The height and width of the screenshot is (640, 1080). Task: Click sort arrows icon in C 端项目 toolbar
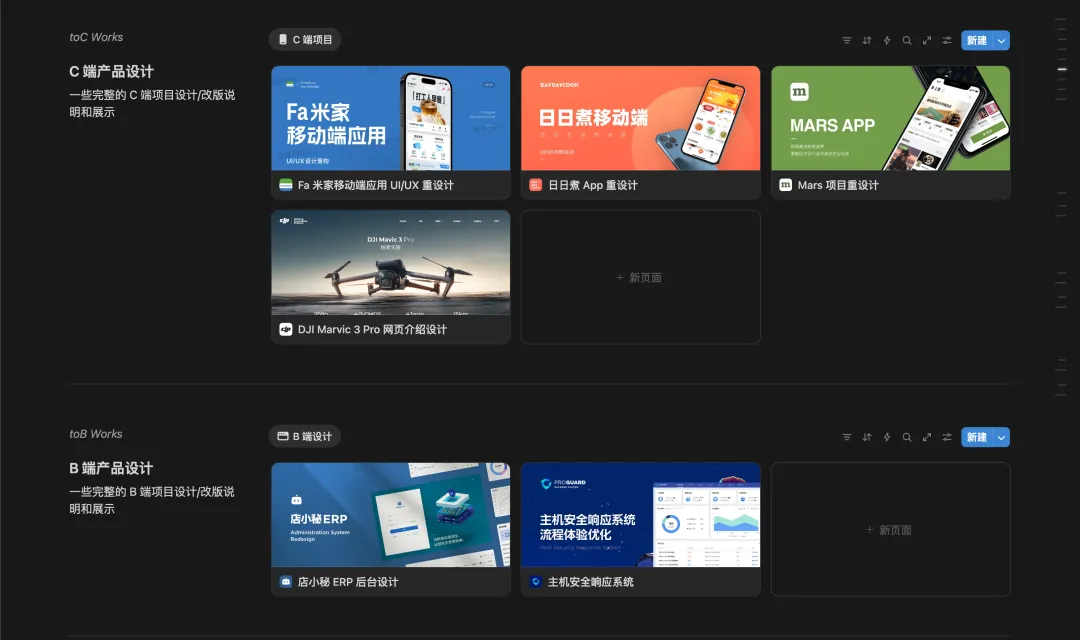coord(866,41)
